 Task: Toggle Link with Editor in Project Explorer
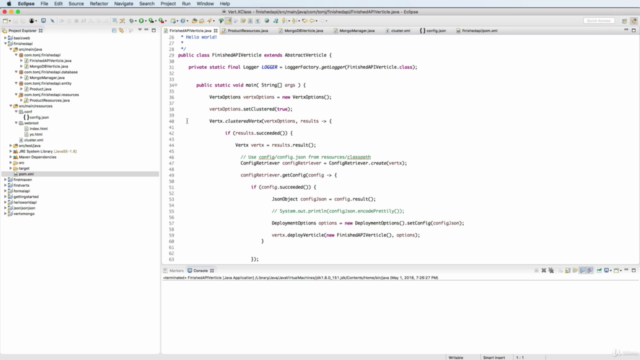121,31
